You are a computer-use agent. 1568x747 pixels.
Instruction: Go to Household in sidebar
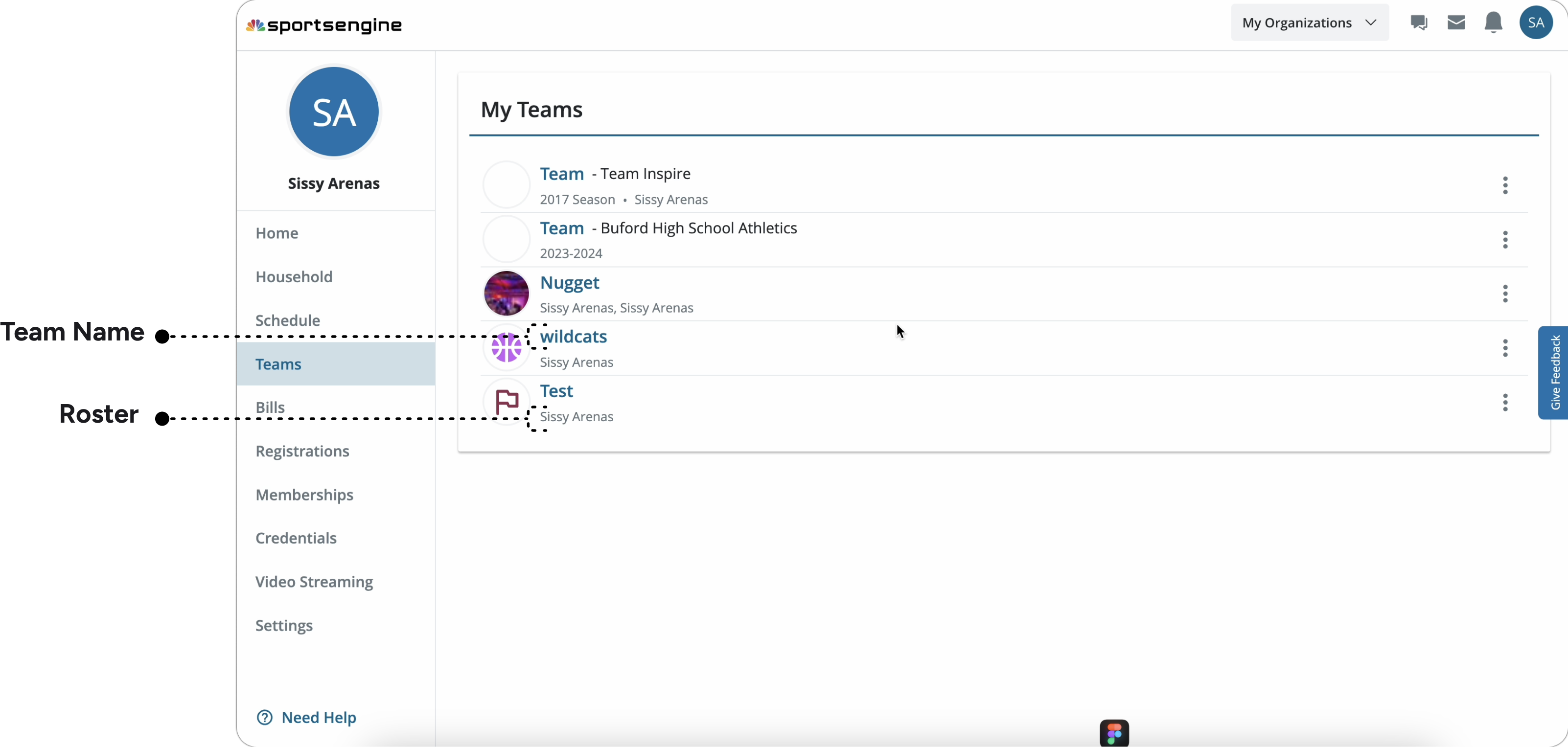coord(294,277)
